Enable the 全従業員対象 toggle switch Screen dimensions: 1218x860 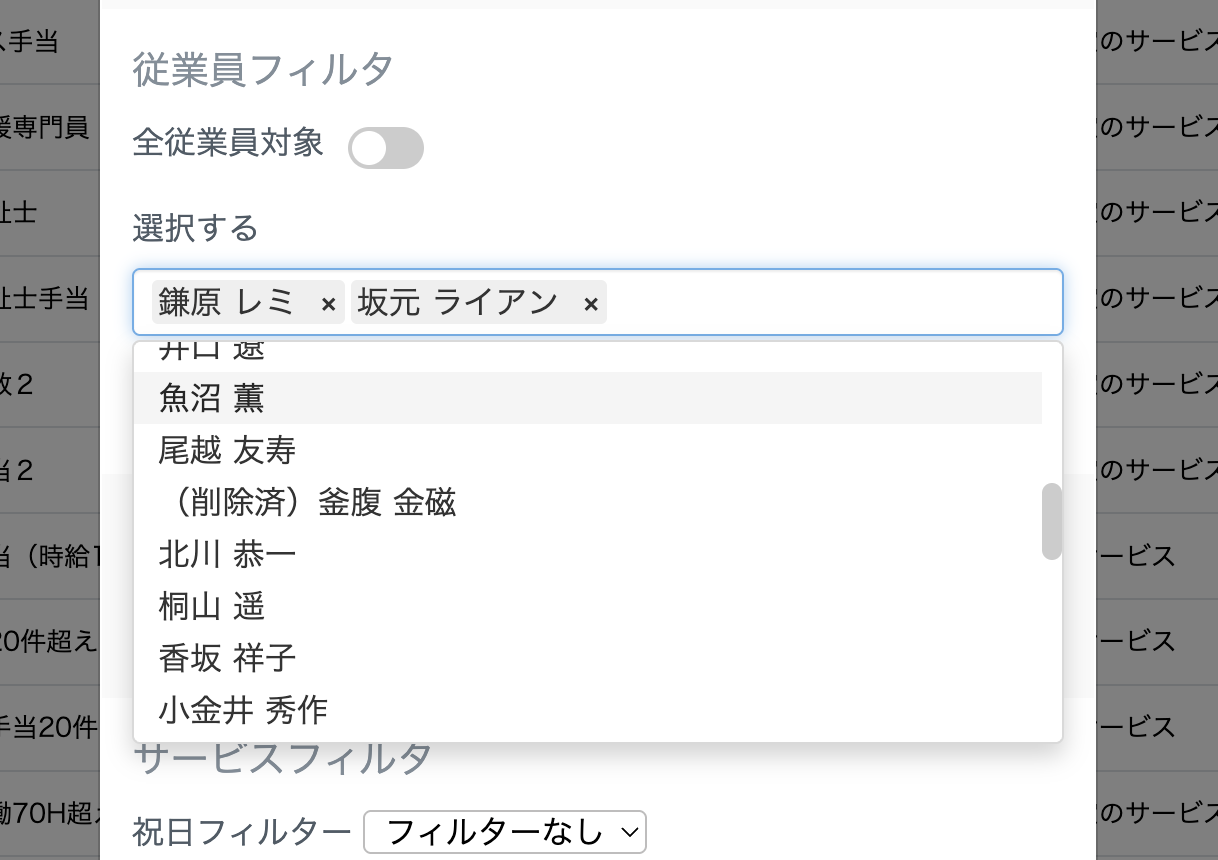tap(386, 147)
